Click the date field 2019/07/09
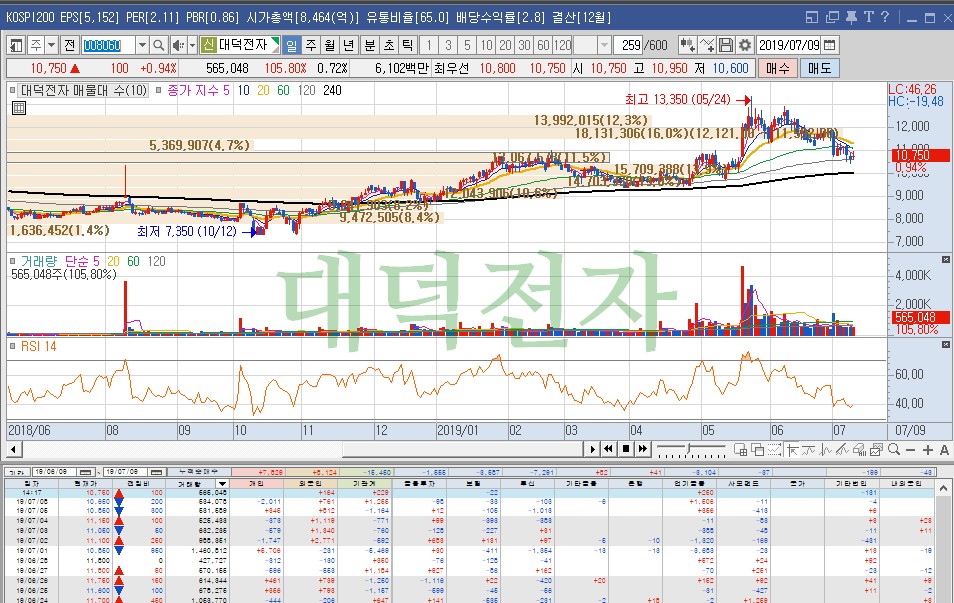Screen dimensions: 954x603 789,45
